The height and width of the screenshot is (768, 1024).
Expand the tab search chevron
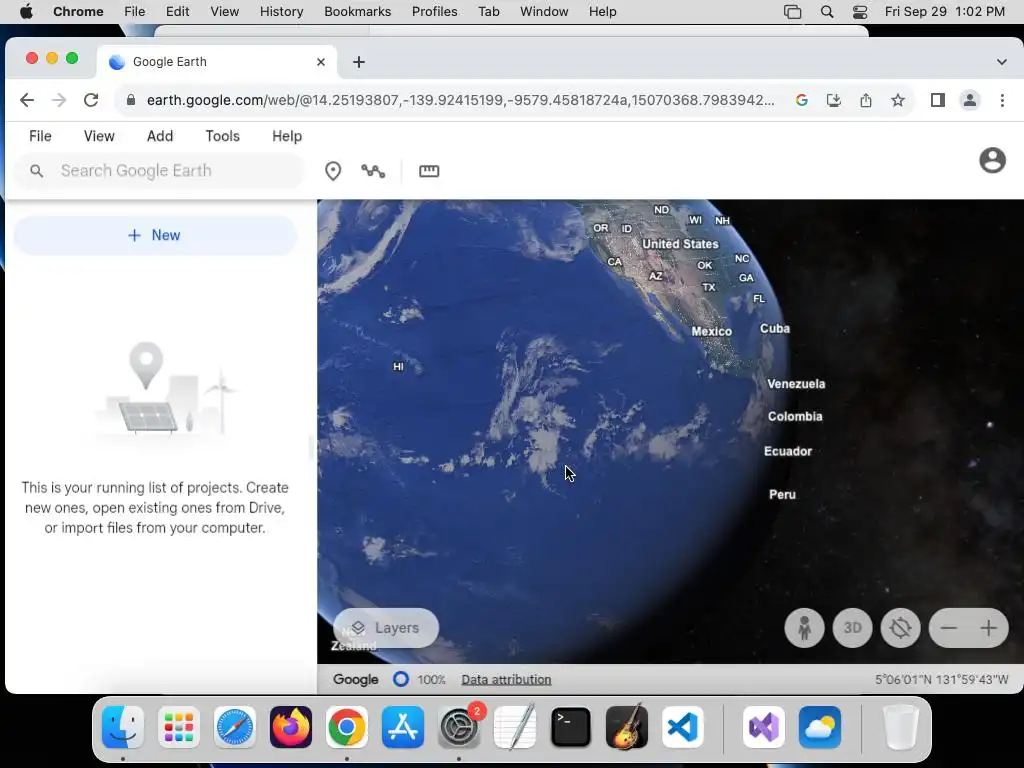(x=1001, y=61)
